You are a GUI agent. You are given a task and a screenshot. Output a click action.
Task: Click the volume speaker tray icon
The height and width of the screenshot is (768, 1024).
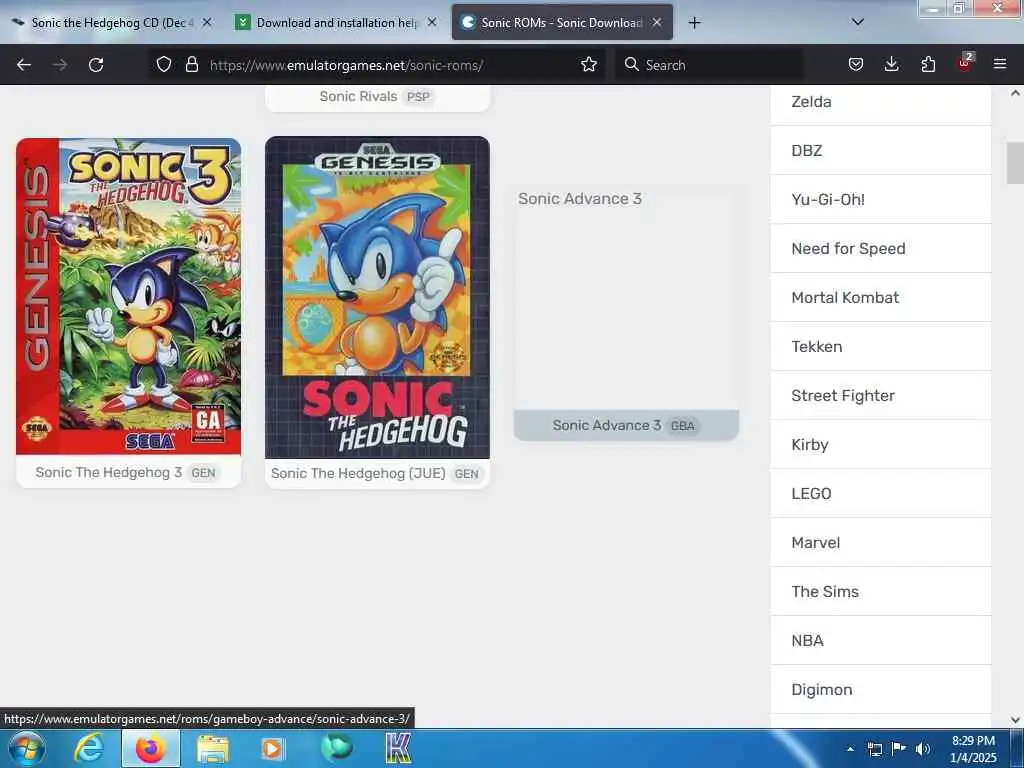point(923,749)
